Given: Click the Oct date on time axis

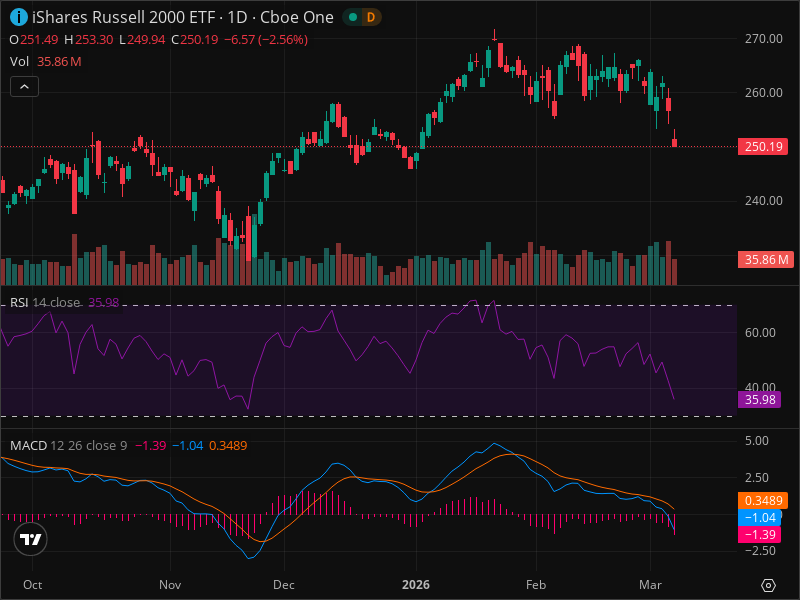Looking at the screenshot, I should pyautogui.click(x=33, y=585).
